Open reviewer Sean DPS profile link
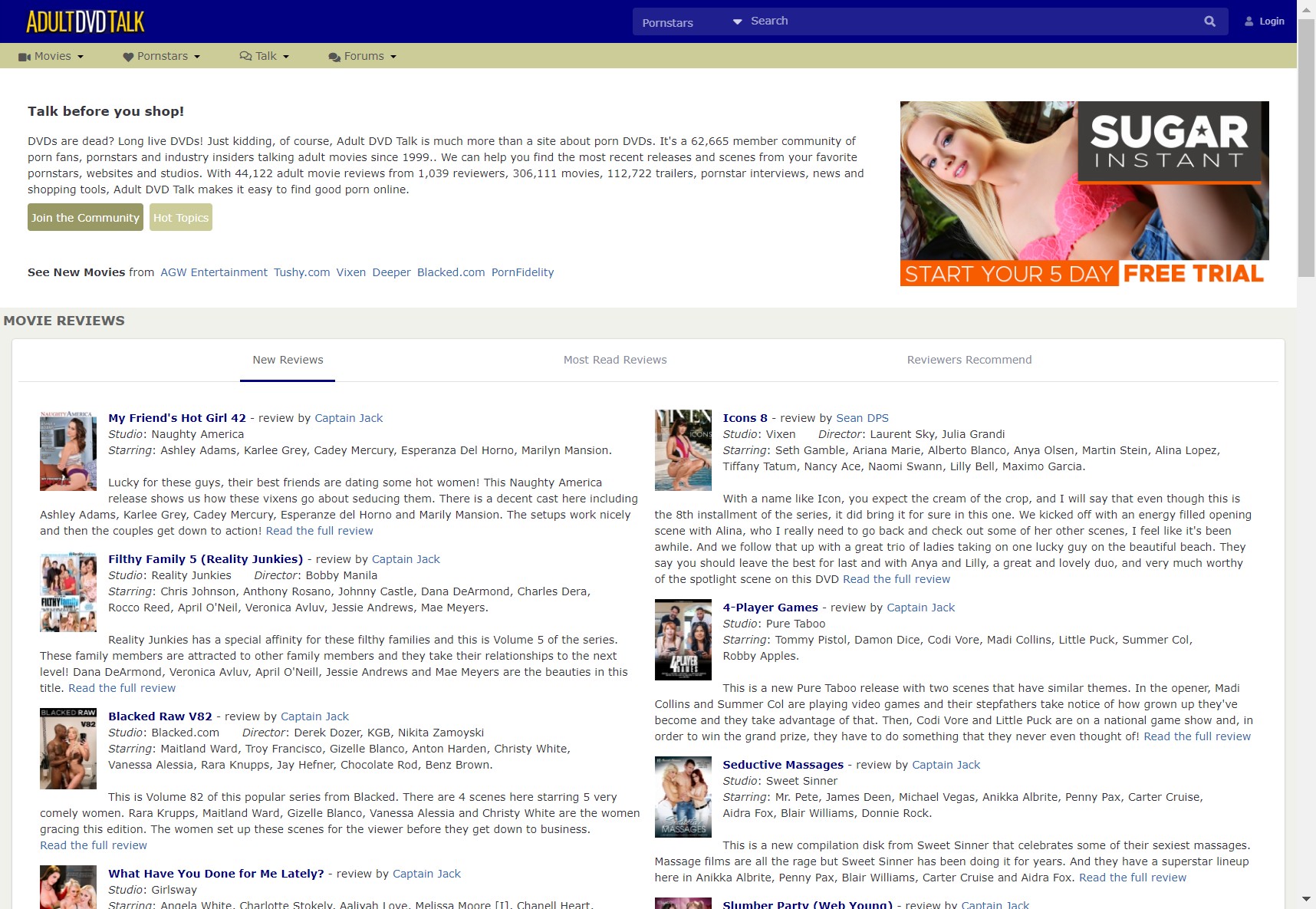 (x=862, y=418)
